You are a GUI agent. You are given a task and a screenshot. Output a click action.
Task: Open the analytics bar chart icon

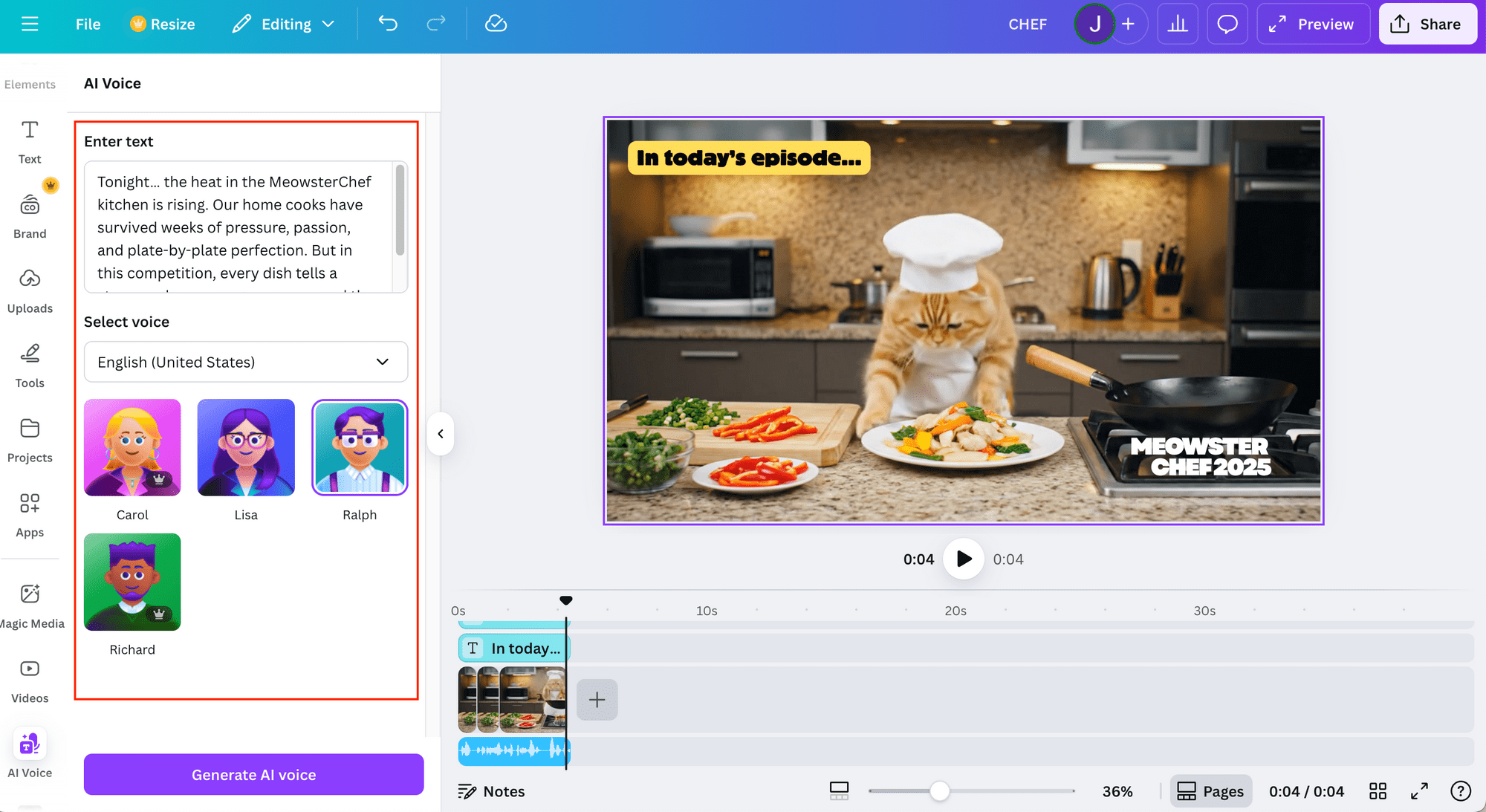click(1178, 24)
